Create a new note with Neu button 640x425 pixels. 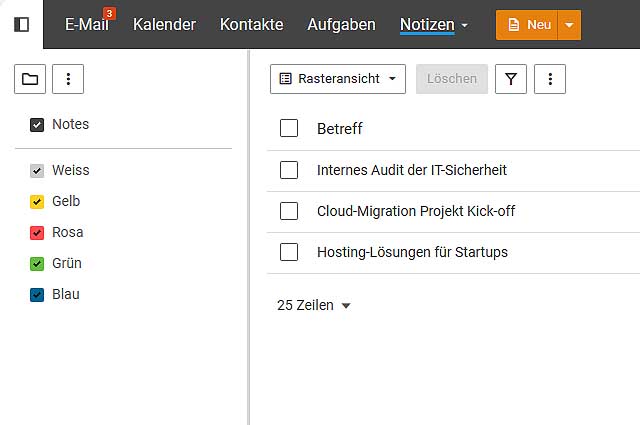click(x=527, y=25)
